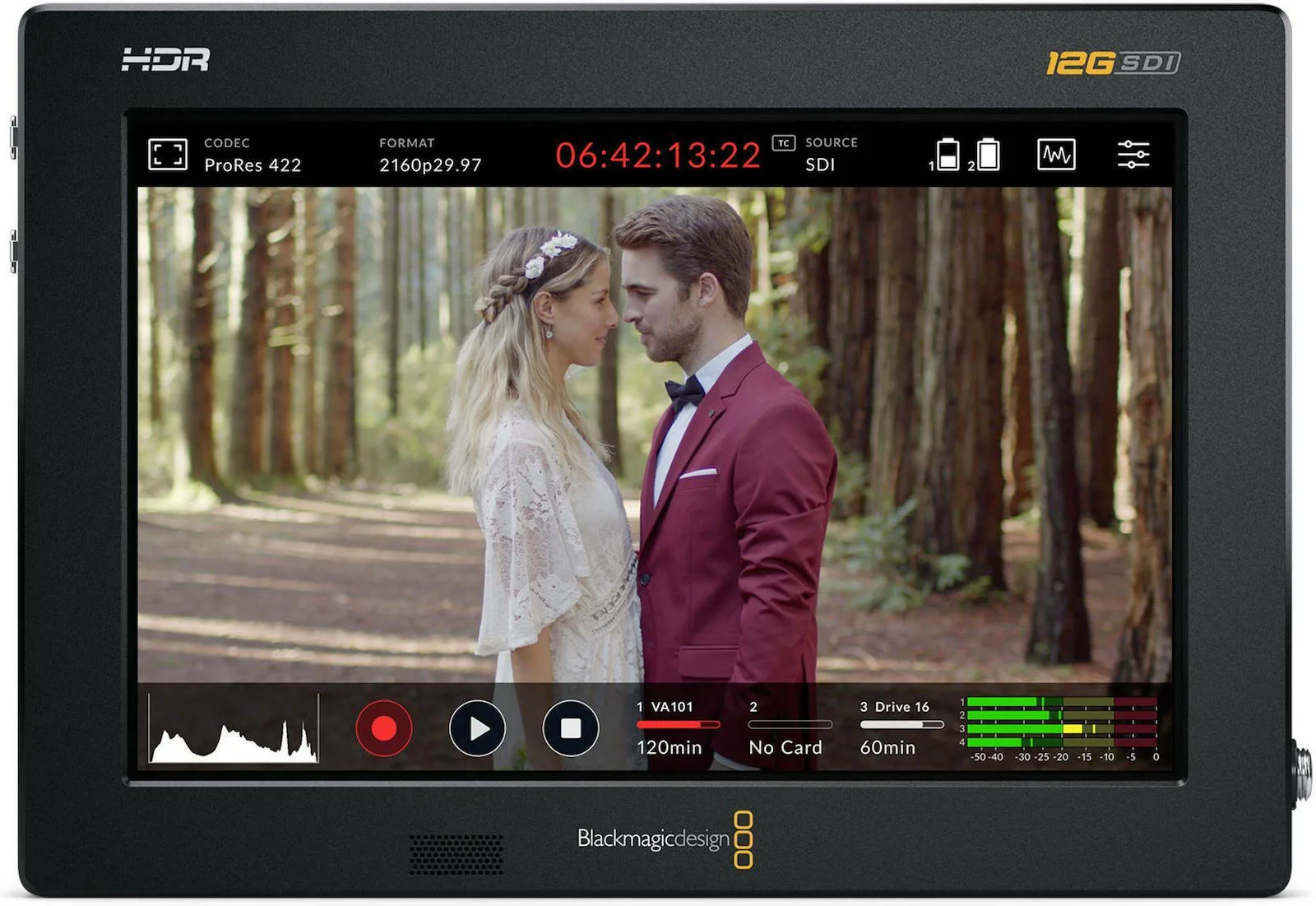Image resolution: width=1316 pixels, height=906 pixels.
Task: Tap the 12G SDI logo on the bezel
Action: pyautogui.click(x=1113, y=63)
